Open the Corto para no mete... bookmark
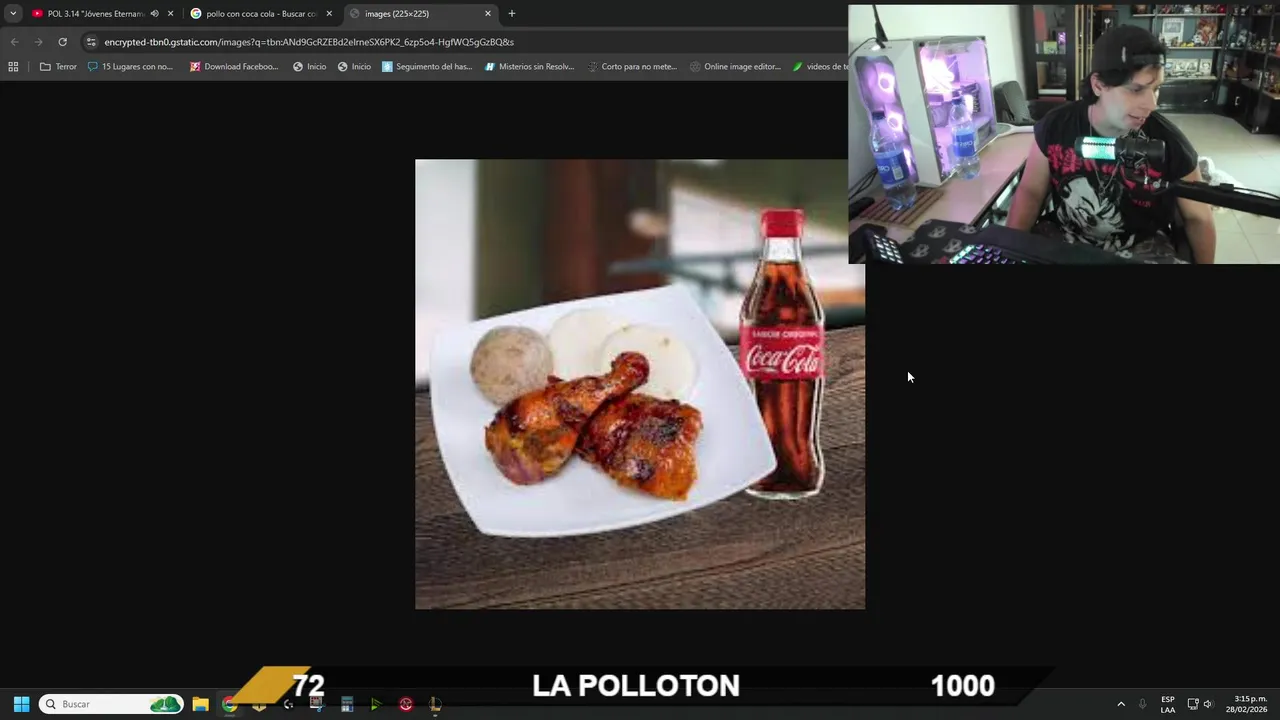The height and width of the screenshot is (720, 1280). [x=632, y=67]
